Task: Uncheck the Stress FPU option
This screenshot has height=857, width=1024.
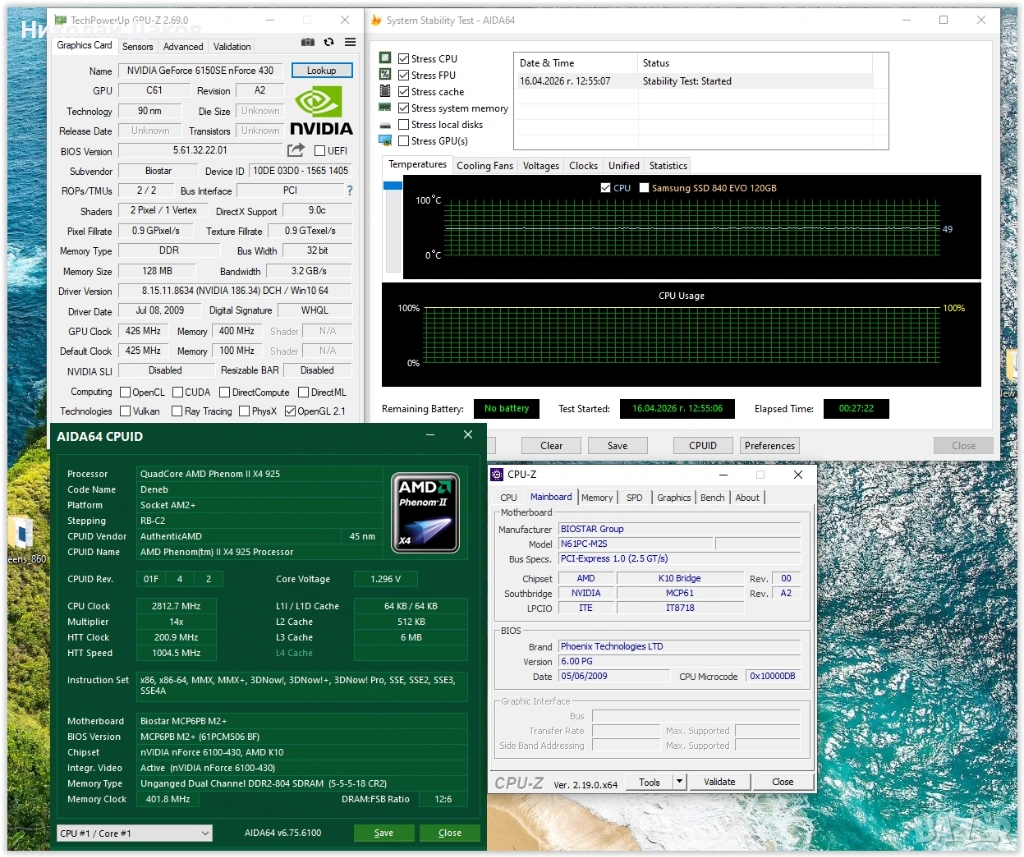Action: [x=403, y=75]
